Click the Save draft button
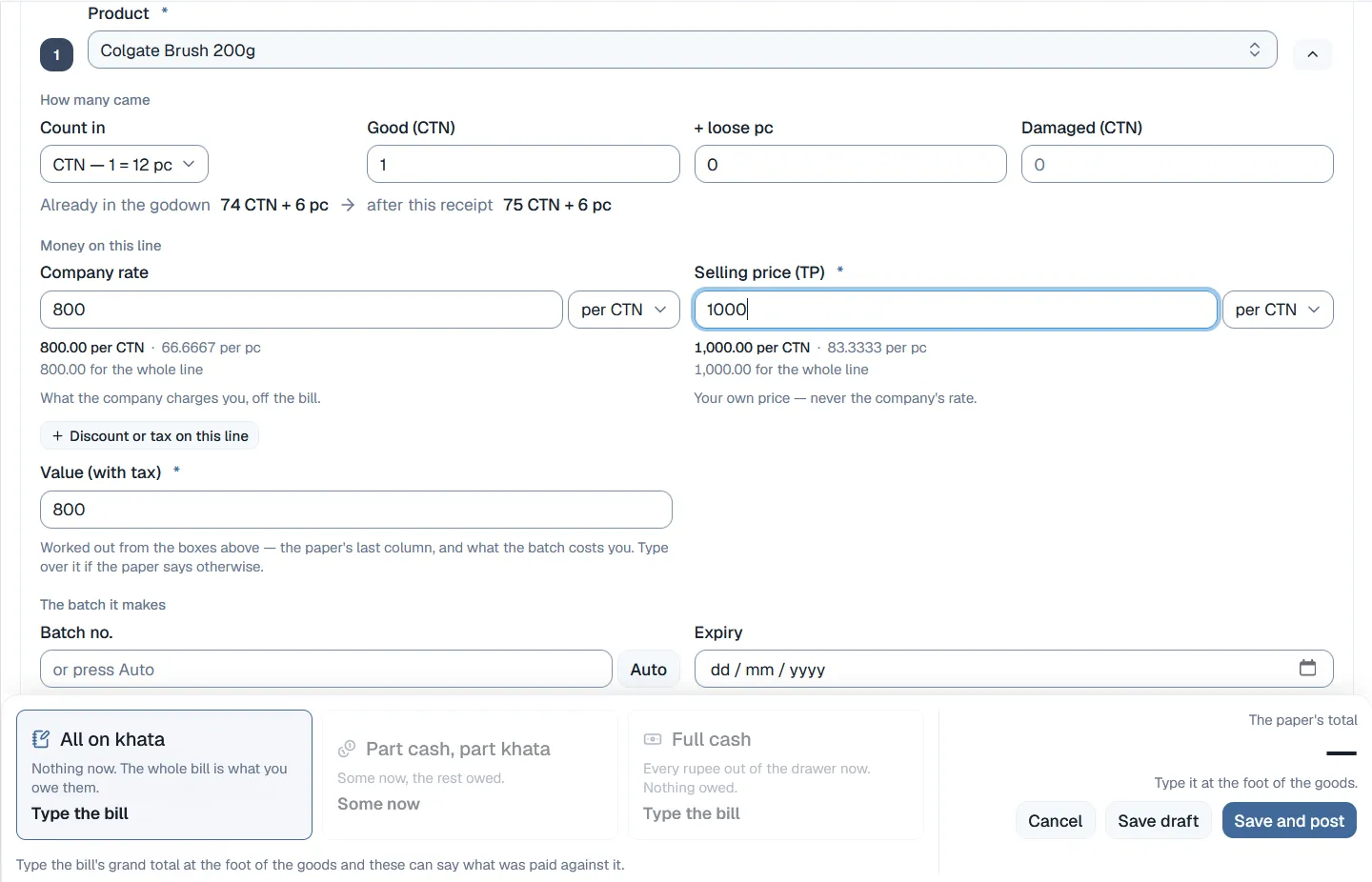The width and height of the screenshot is (1372, 882). (x=1159, y=820)
